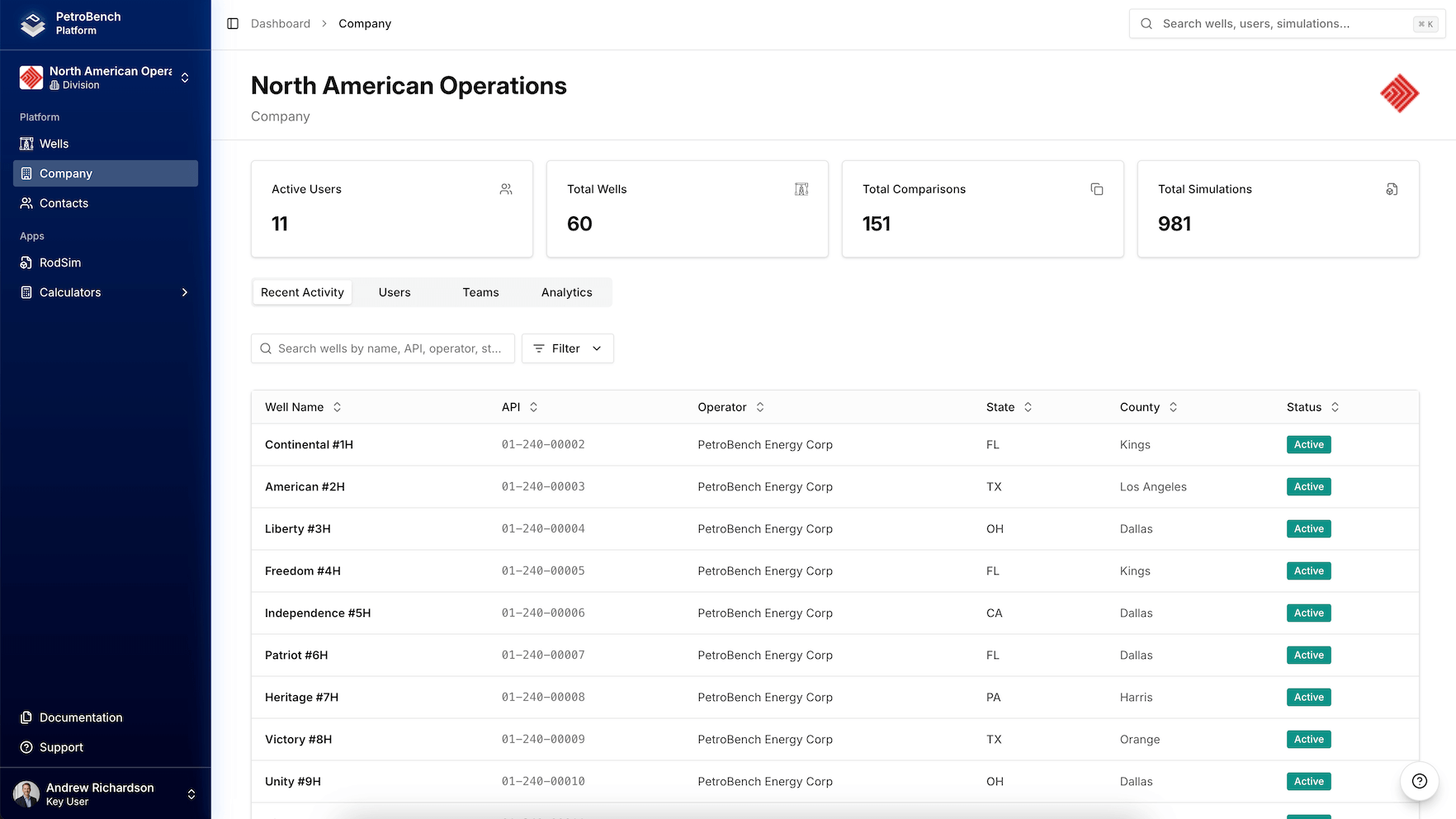The height and width of the screenshot is (819, 1456).
Task: Go to Dashboard breadcrumb link
Action: pos(281,24)
